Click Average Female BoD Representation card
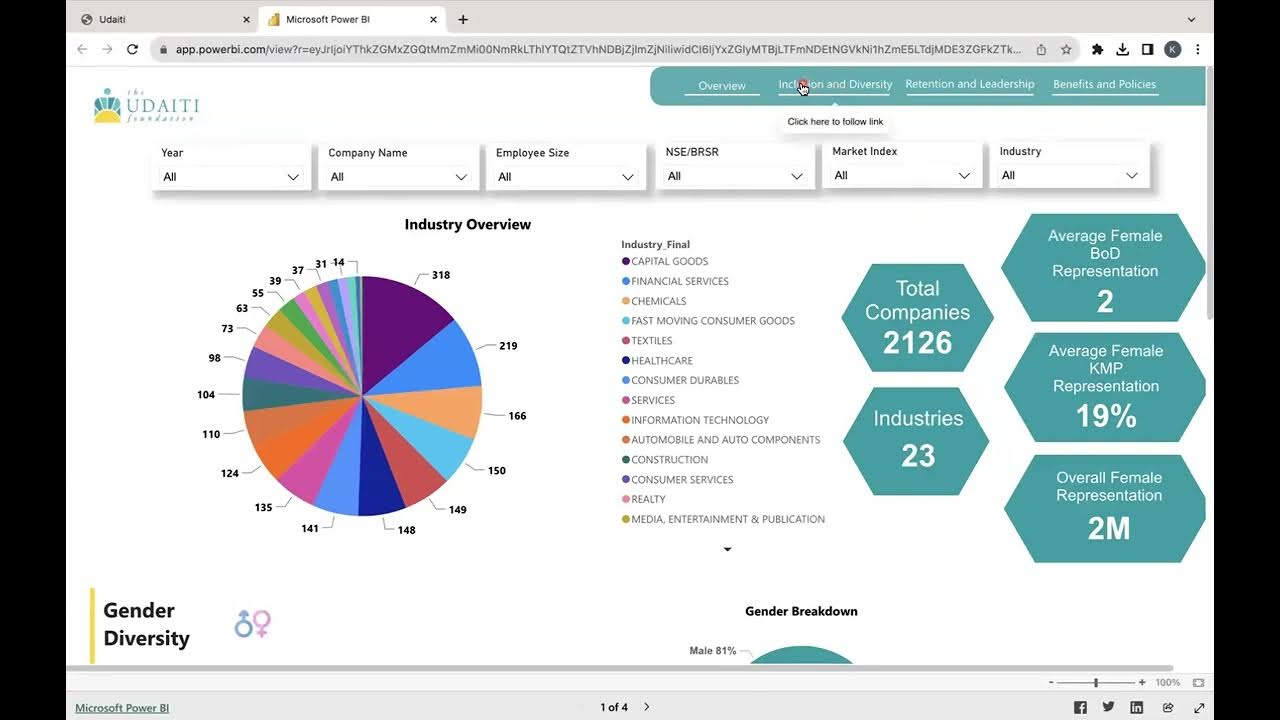1280x720 pixels. (x=1104, y=268)
